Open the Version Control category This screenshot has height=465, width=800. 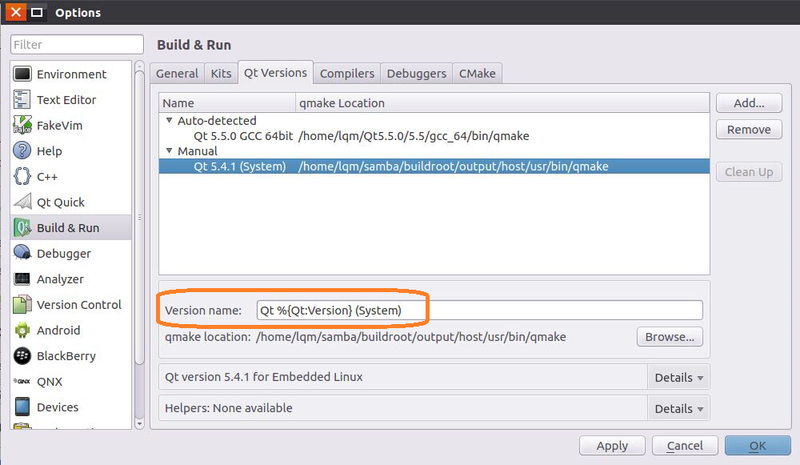point(79,304)
